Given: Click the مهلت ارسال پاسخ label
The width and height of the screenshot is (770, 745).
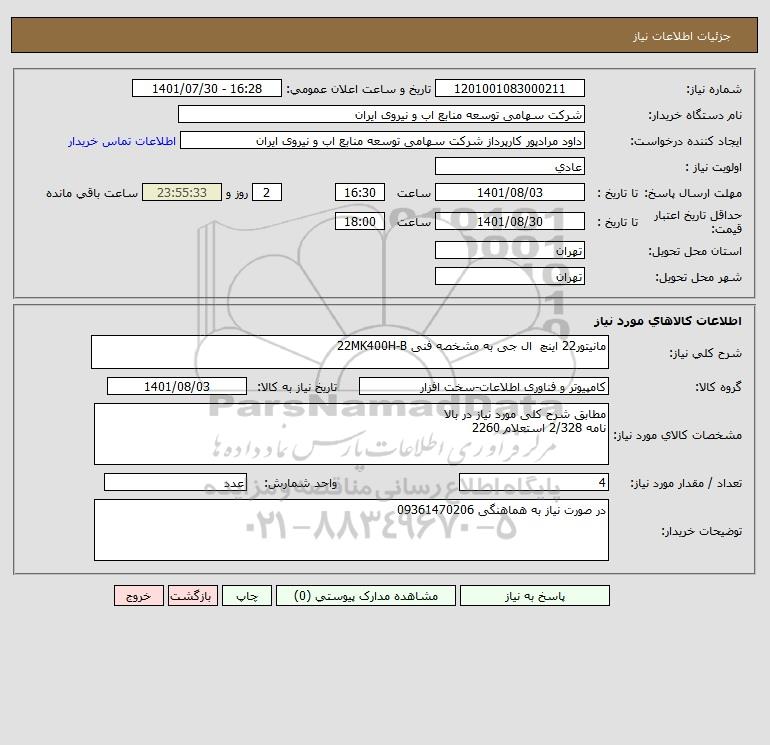Looking at the screenshot, I should click(693, 193).
